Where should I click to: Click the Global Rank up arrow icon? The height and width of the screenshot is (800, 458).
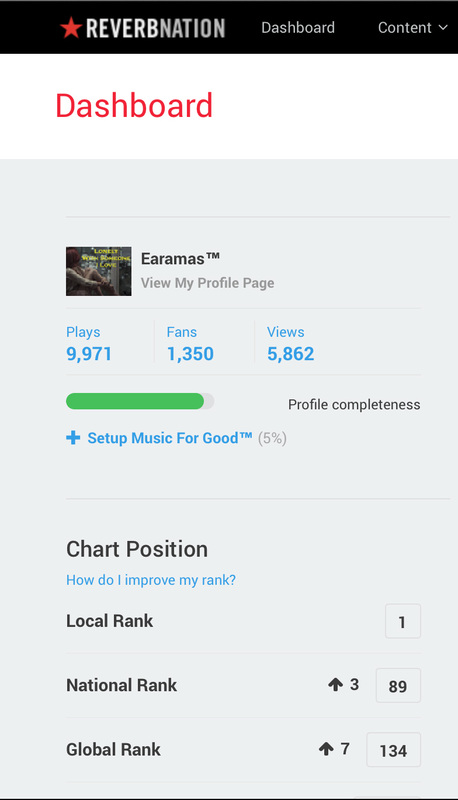[x=326, y=748]
